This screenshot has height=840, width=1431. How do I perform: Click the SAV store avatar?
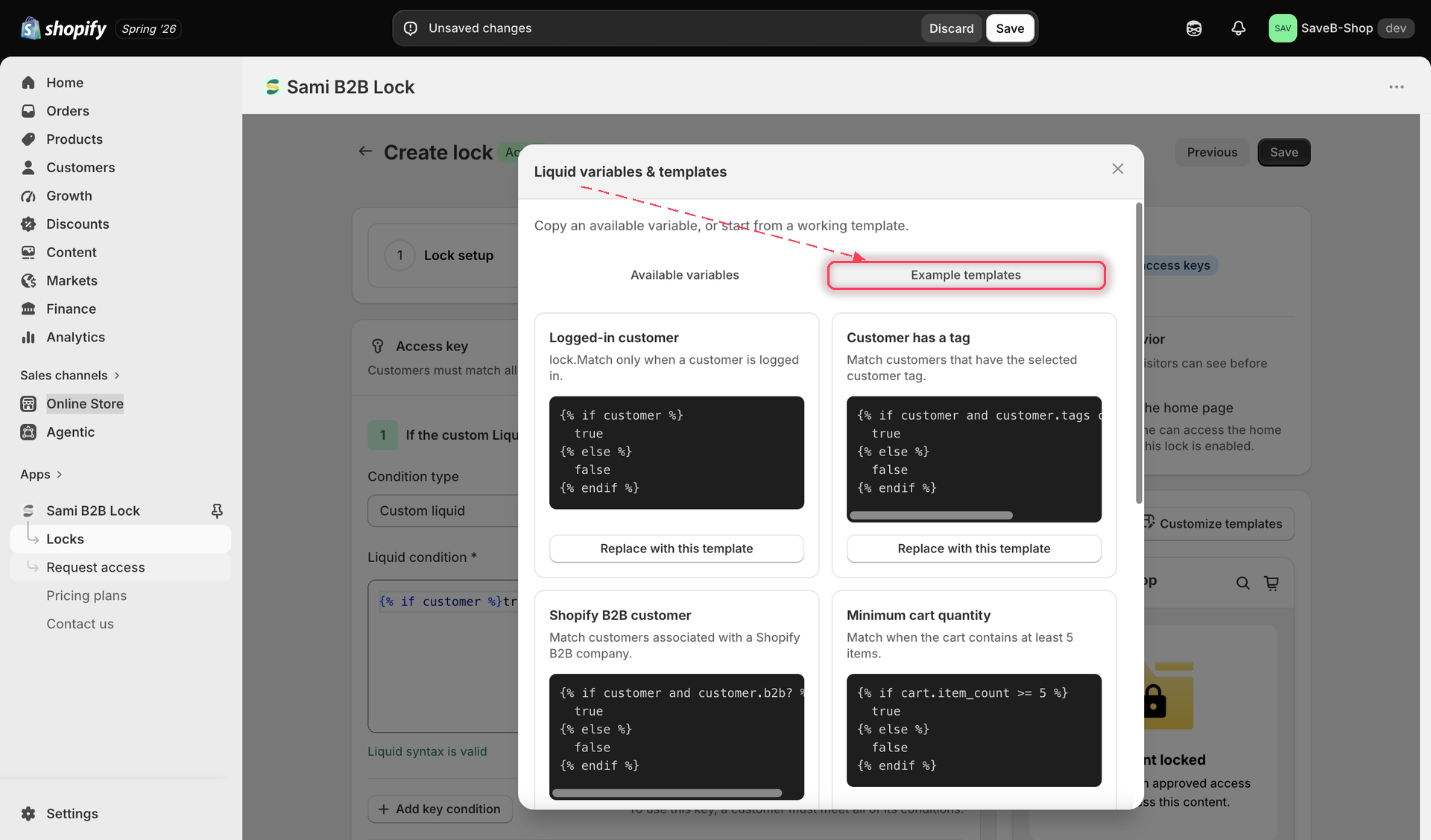tap(1283, 28)
